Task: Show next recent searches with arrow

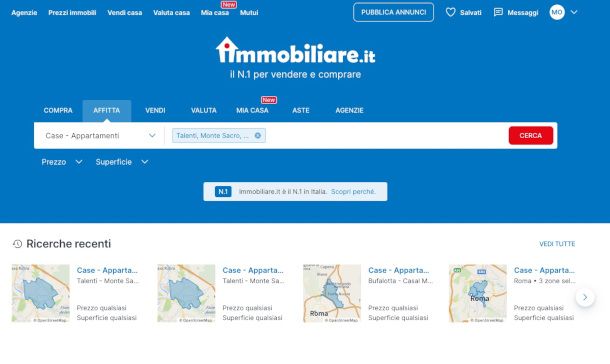Action: (585, 298)
